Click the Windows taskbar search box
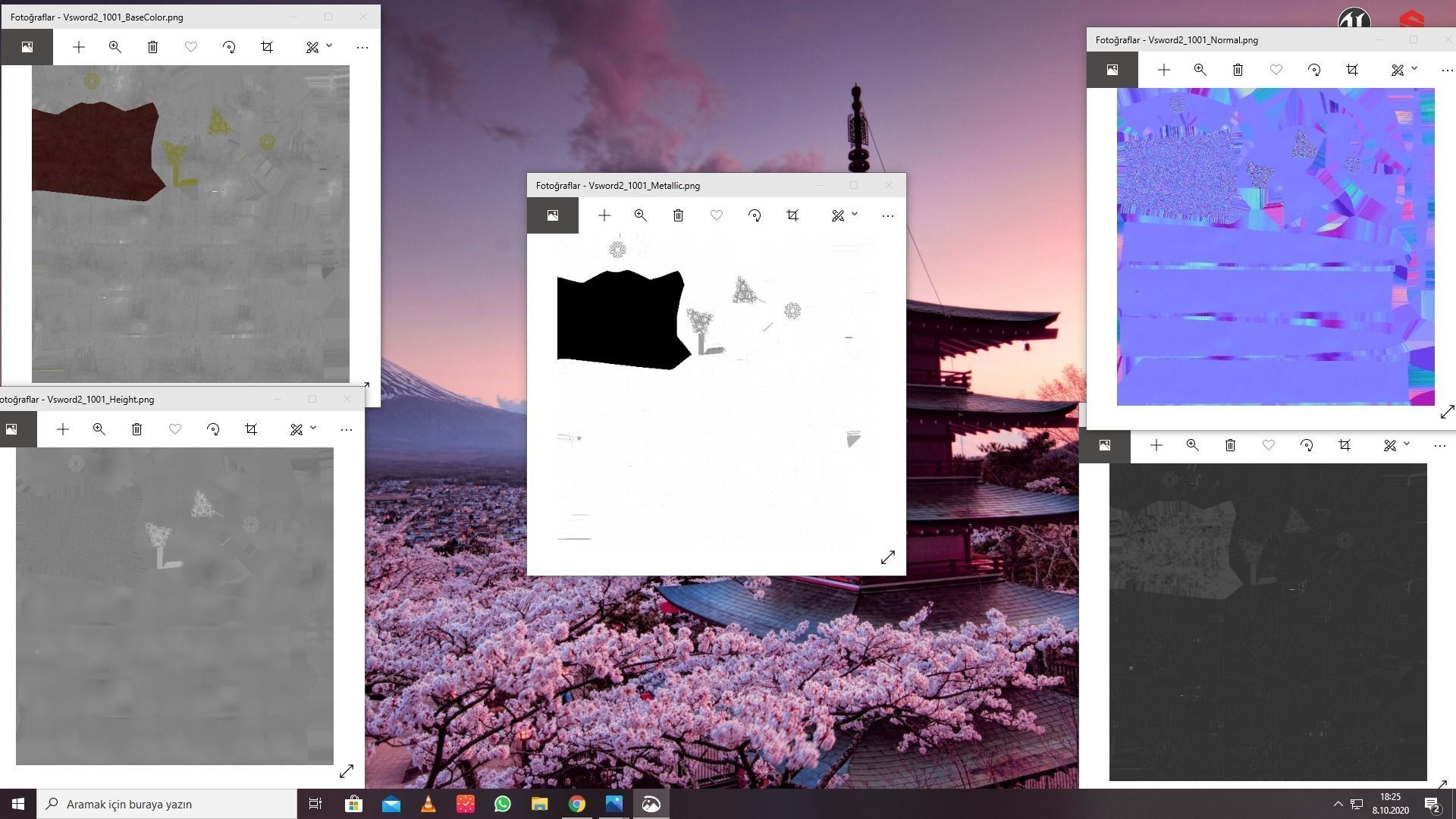The height and width of the screenshot is (819, 1456). (x=167, y=804)
